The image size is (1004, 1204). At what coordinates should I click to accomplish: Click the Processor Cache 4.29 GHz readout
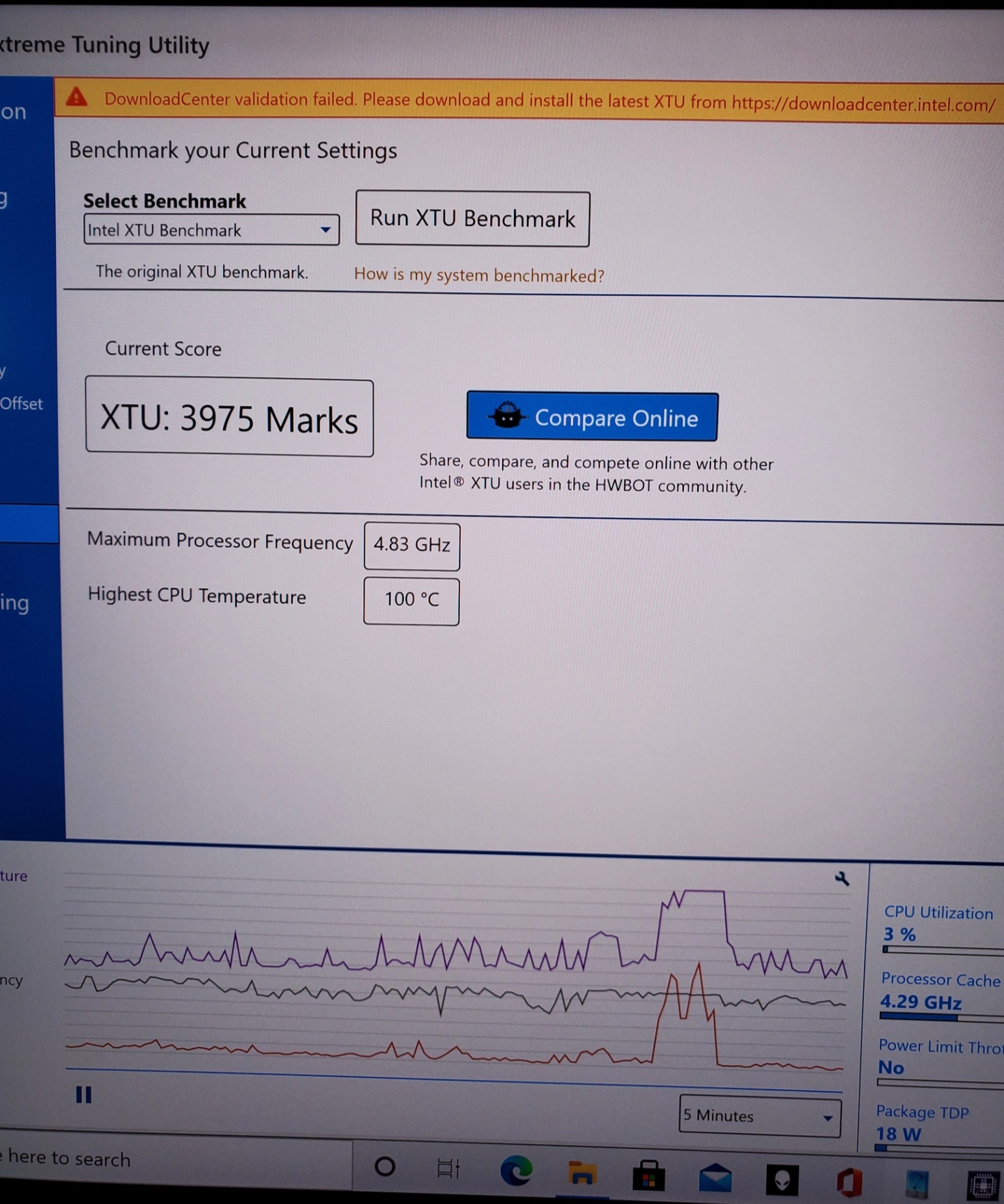click(x=940, y=991)
